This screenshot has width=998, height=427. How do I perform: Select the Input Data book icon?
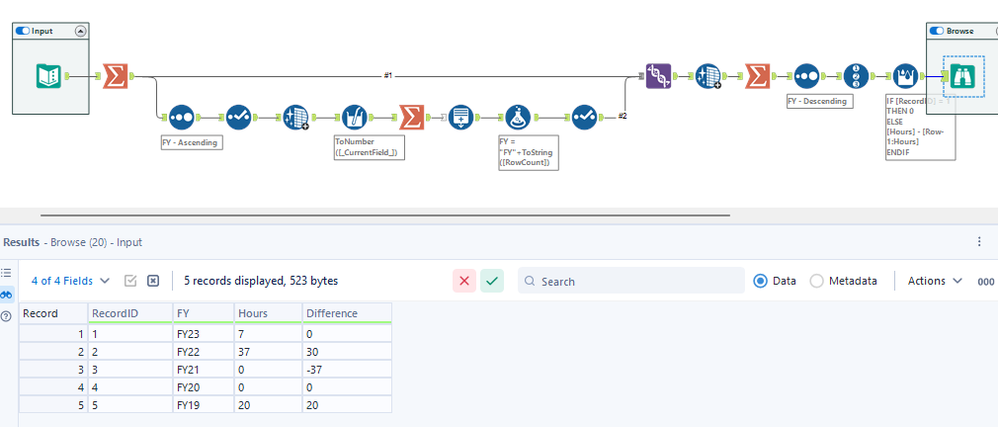click(48, 75)
